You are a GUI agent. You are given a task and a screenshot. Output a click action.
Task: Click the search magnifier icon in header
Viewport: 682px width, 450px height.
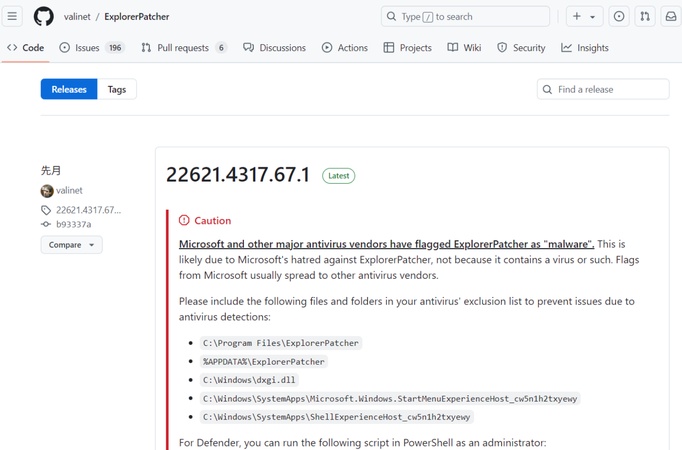point(391,17)
